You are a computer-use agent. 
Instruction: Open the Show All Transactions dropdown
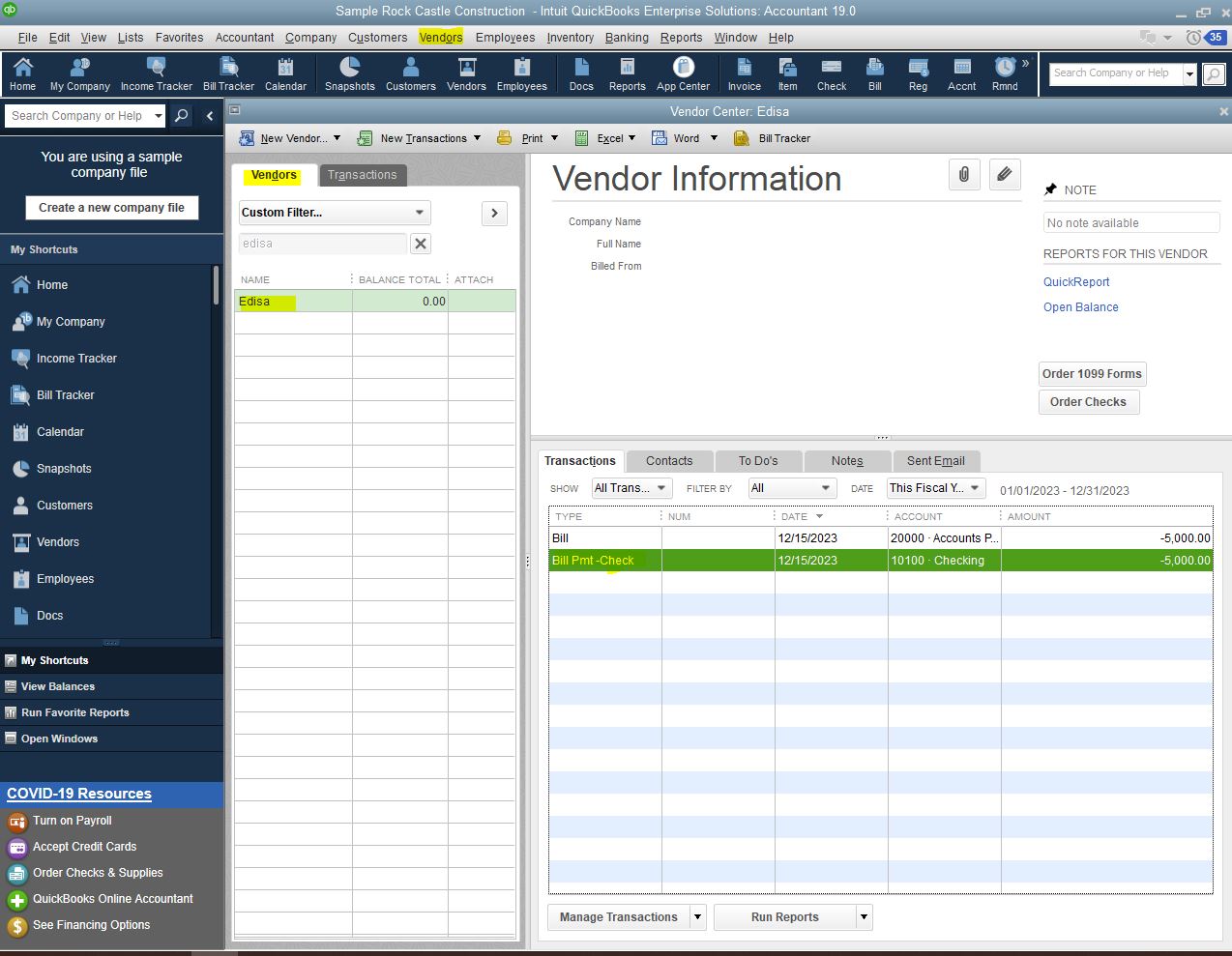[631, 488]
